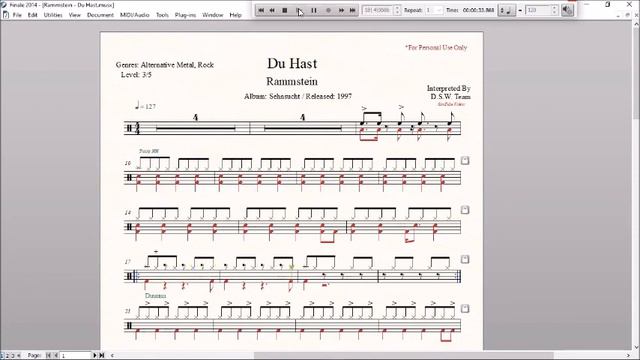Click the staff system handle at measure 17

point(465,259)
